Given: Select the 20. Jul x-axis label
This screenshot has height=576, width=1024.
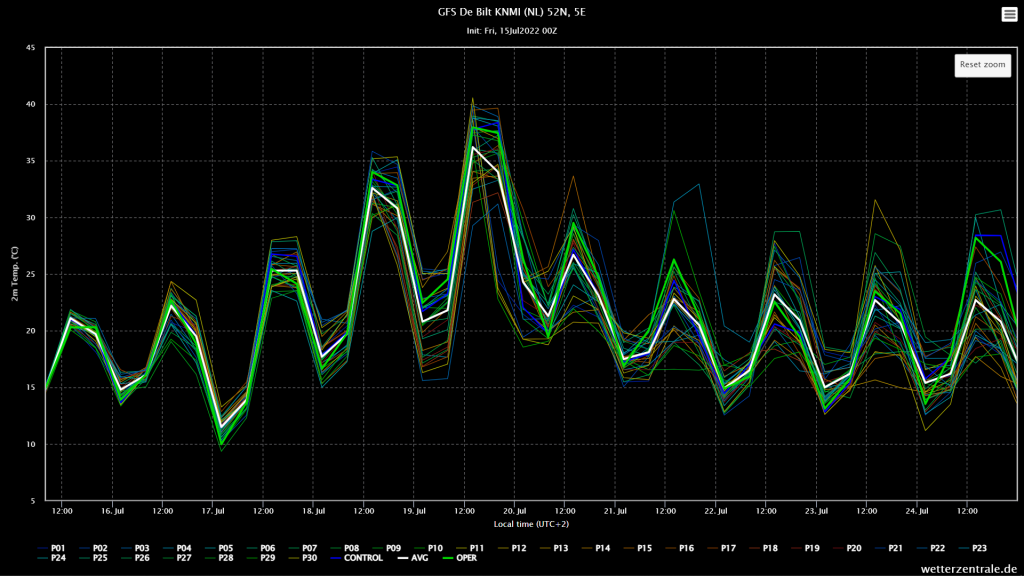Looking at the screenshot, I should click(x=515, y=511).
